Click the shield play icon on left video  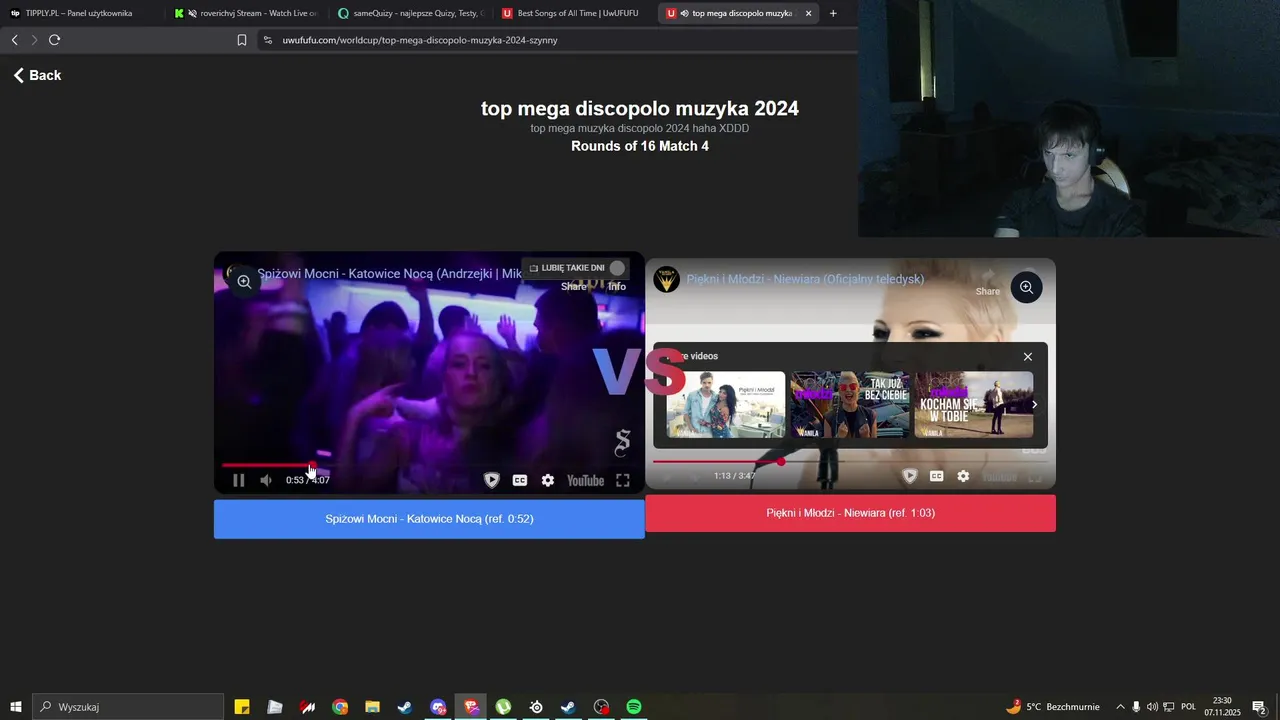[492, 480]
